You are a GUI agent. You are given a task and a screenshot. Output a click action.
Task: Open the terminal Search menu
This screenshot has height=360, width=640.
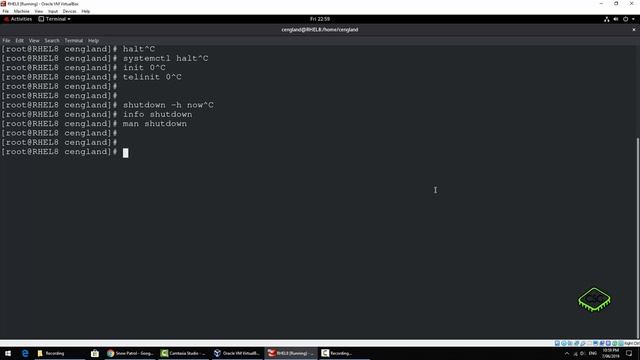click(x=52, y=40)
